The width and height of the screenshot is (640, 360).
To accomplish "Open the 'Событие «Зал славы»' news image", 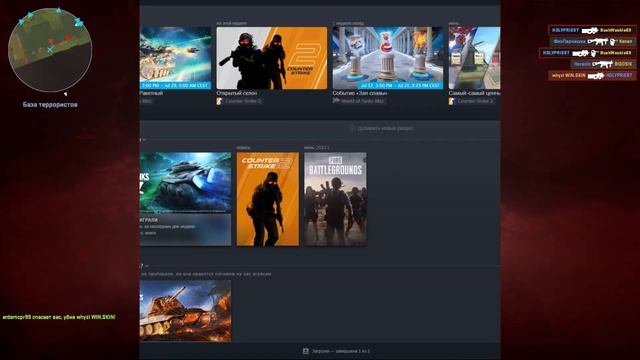I will coord(388,58).
